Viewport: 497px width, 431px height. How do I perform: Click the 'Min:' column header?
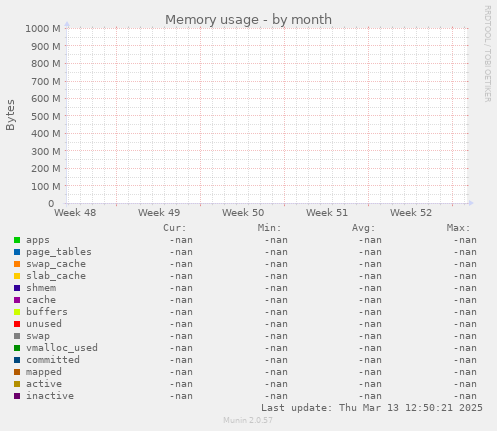[x=269, y=228]
